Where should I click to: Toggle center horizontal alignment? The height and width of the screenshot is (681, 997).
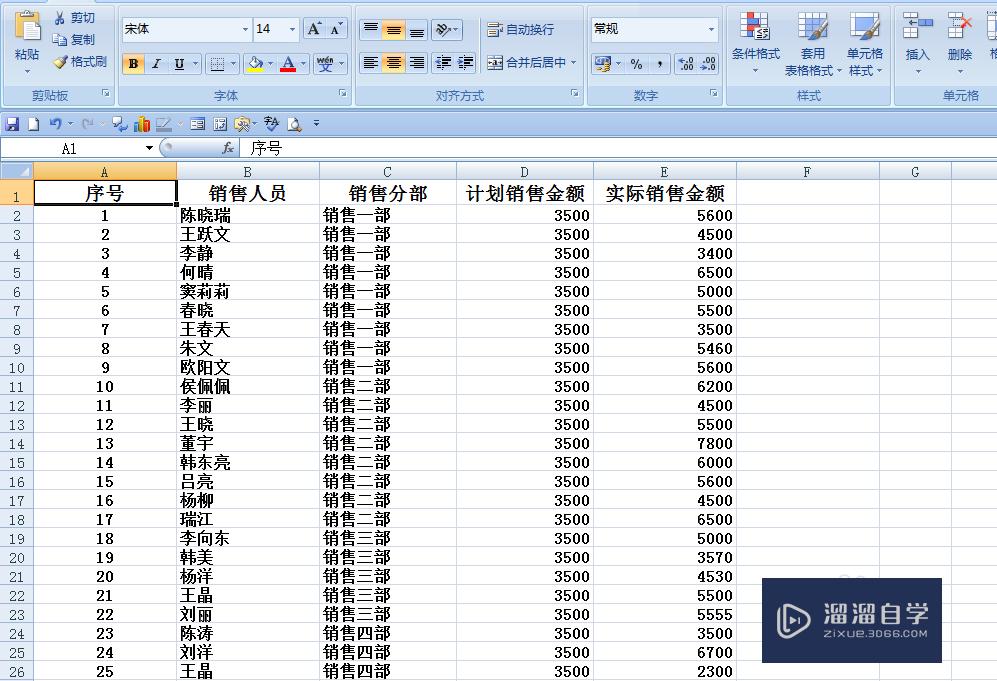394,62
